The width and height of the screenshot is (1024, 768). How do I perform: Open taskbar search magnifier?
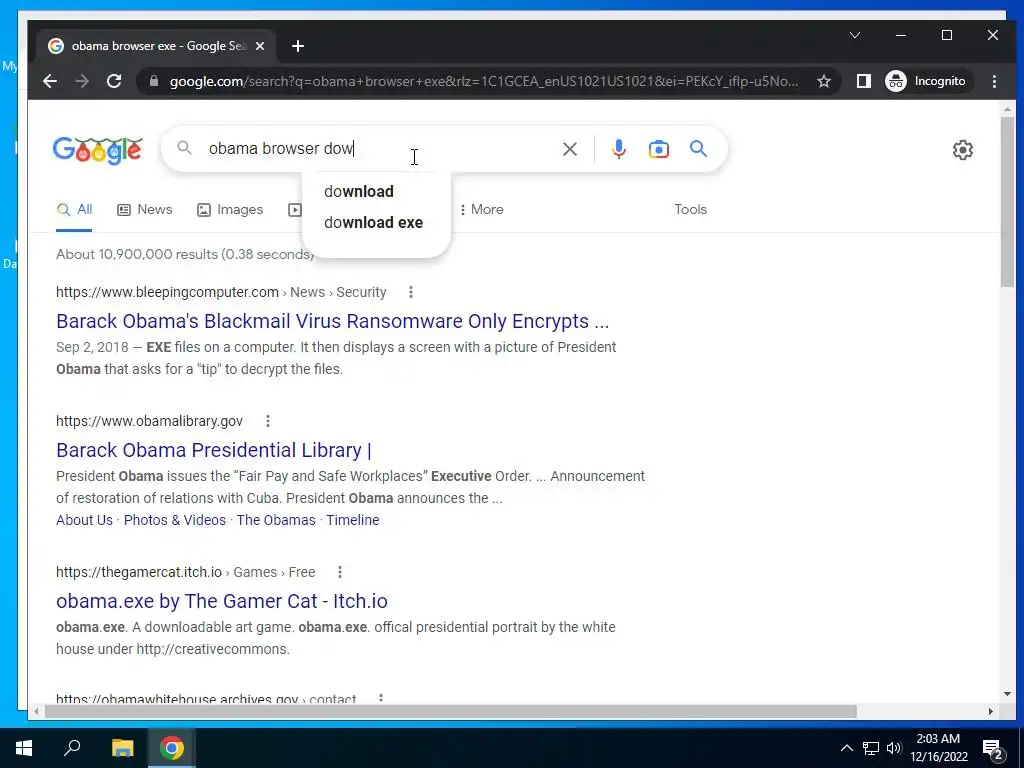click(72, 748)
